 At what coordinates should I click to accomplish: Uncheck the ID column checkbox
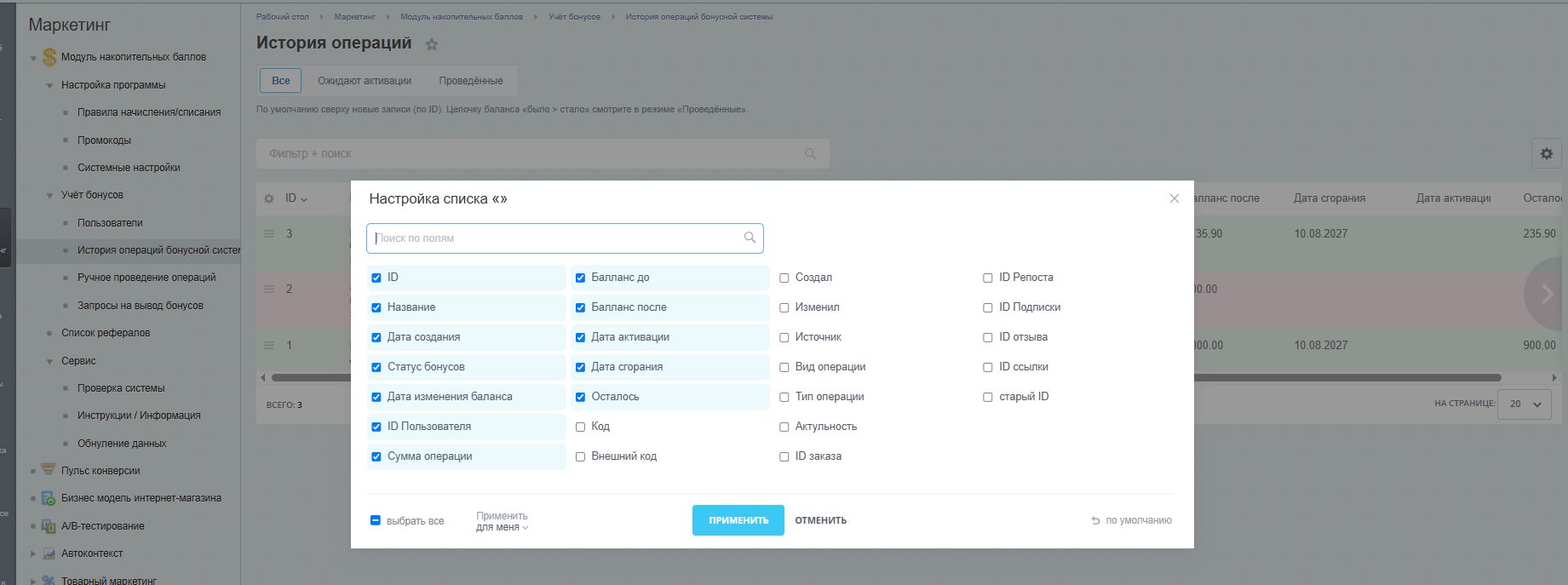376,278
